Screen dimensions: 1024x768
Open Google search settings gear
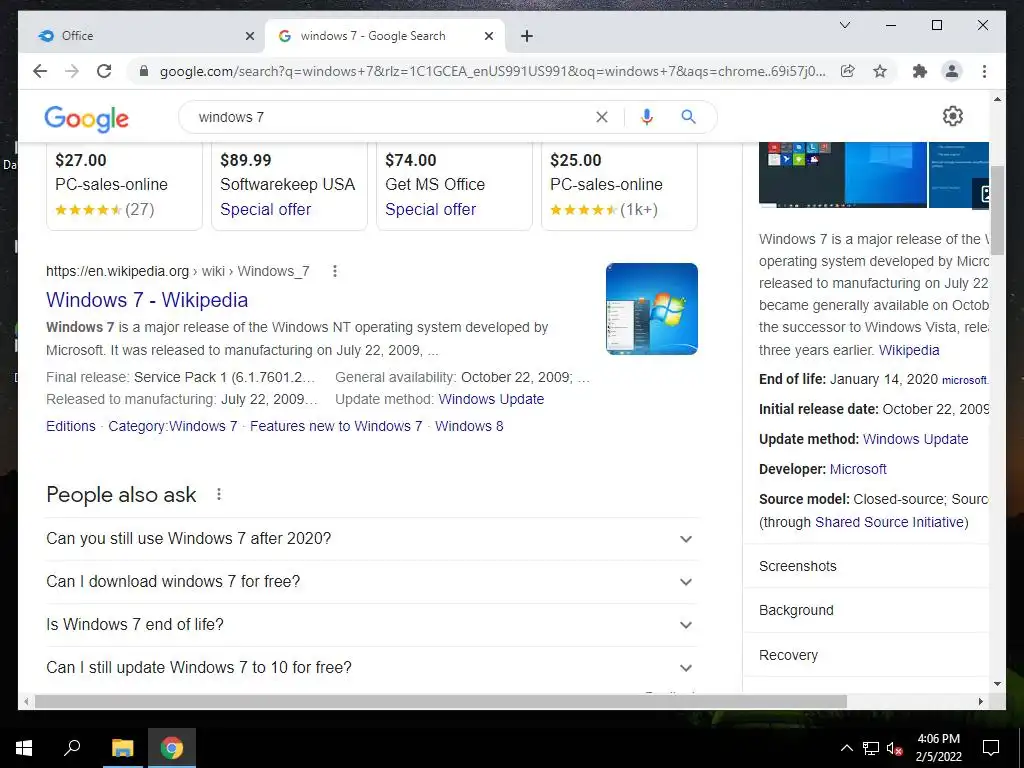pyautogui.click(x=953, y=116)
